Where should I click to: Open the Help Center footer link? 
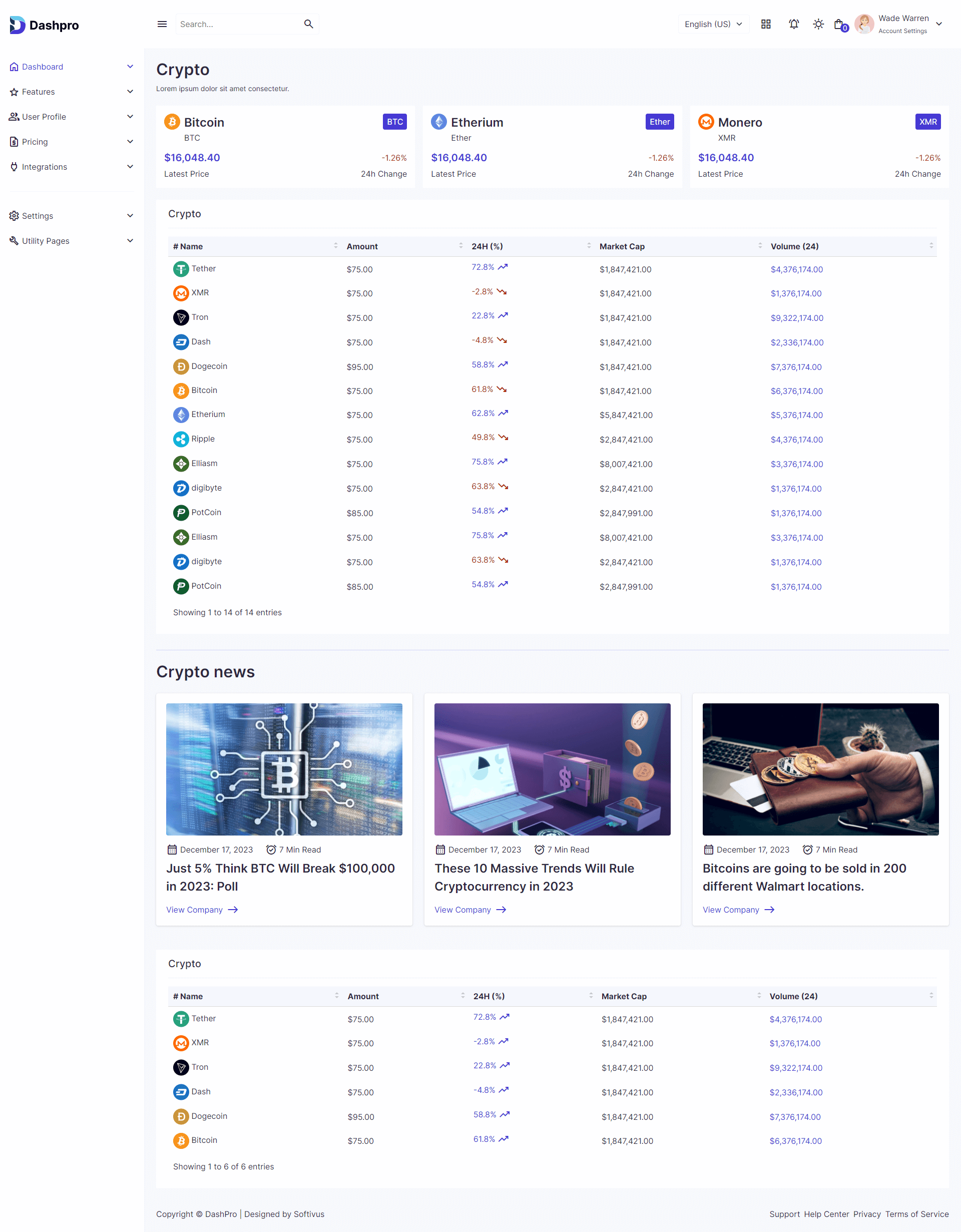[826, 1214]
